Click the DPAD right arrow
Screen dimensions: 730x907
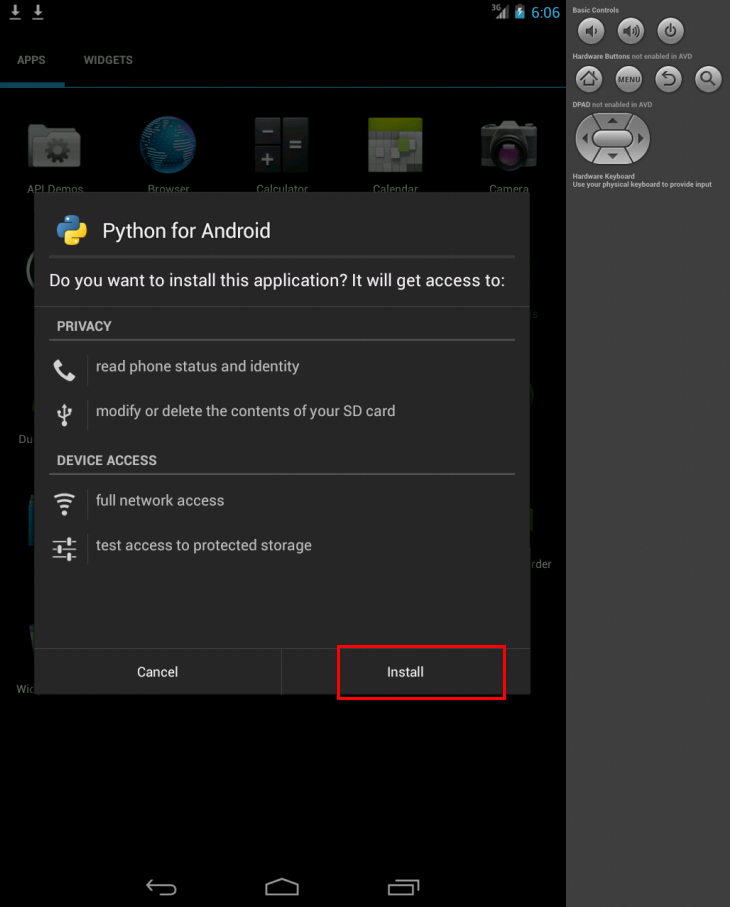(641, 138)
